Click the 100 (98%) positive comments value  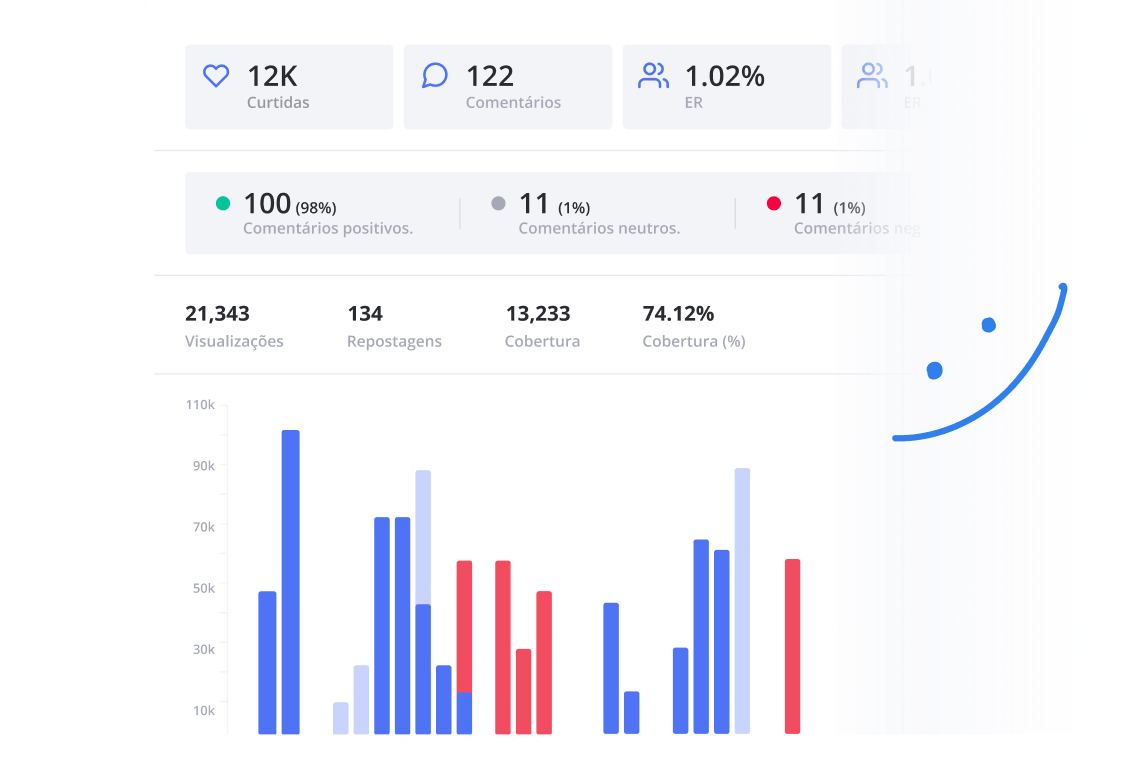click(x=289, y=204)
